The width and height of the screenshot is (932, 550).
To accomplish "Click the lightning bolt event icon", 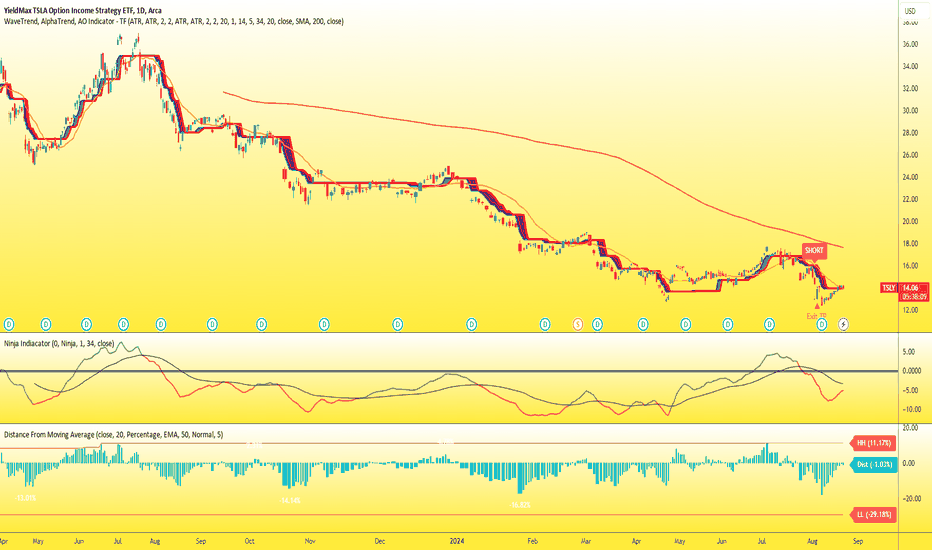I will point(843,325).
